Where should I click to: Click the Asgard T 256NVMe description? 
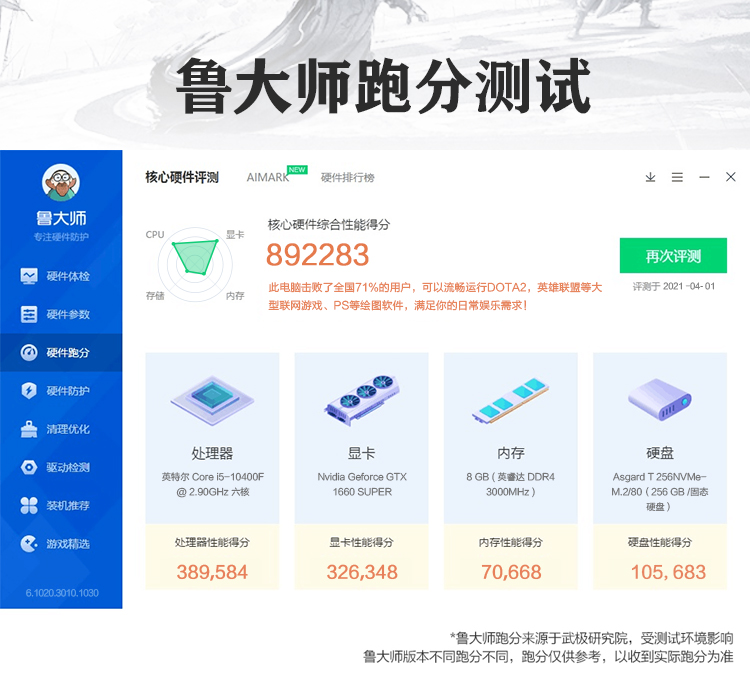(660, 491)
